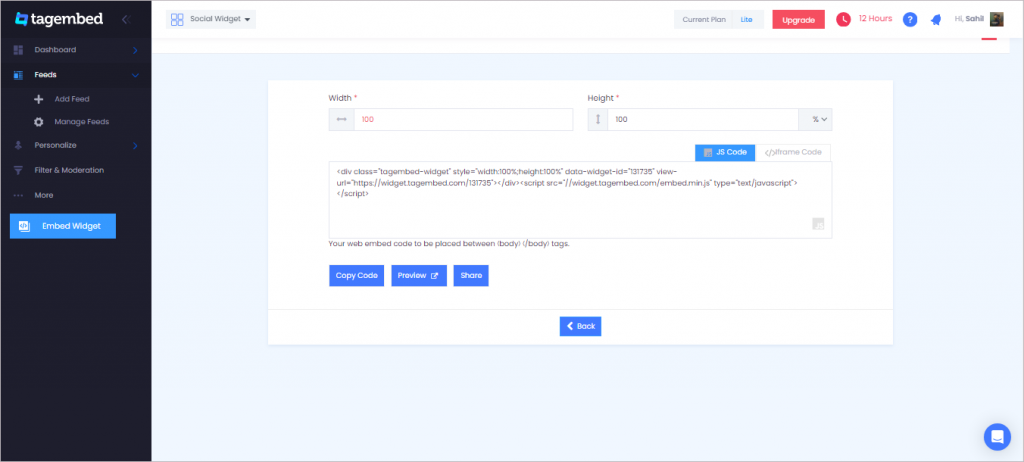Screen dimensions: 1024x462
Task: Open the % unit dropdown
Action: point(816,120)
